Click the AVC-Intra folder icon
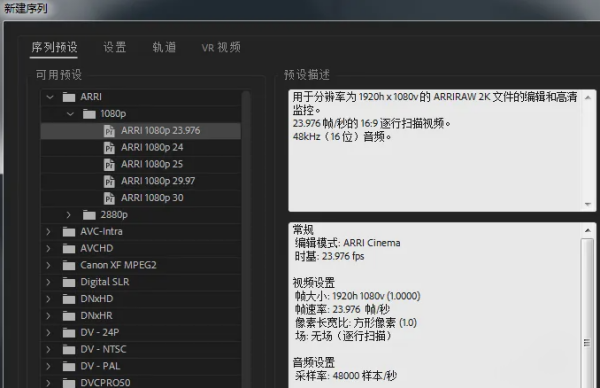Image resolution: width=600 pixels, height=388 pixels. (x=69, y=232)
